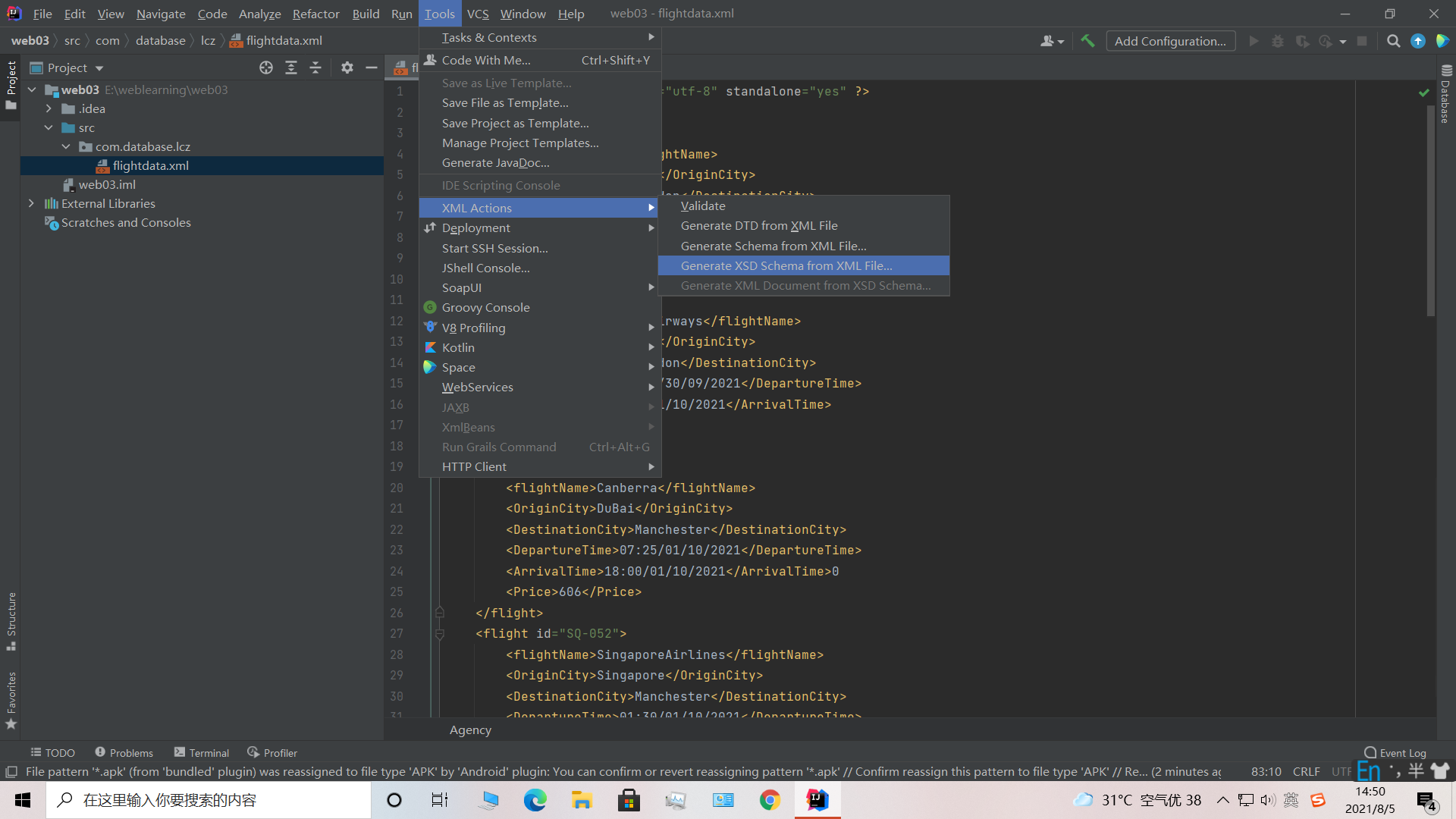Click the Run play icon in toolbar
This screenshot has height=819, width=1456.
click(1254, 41)
